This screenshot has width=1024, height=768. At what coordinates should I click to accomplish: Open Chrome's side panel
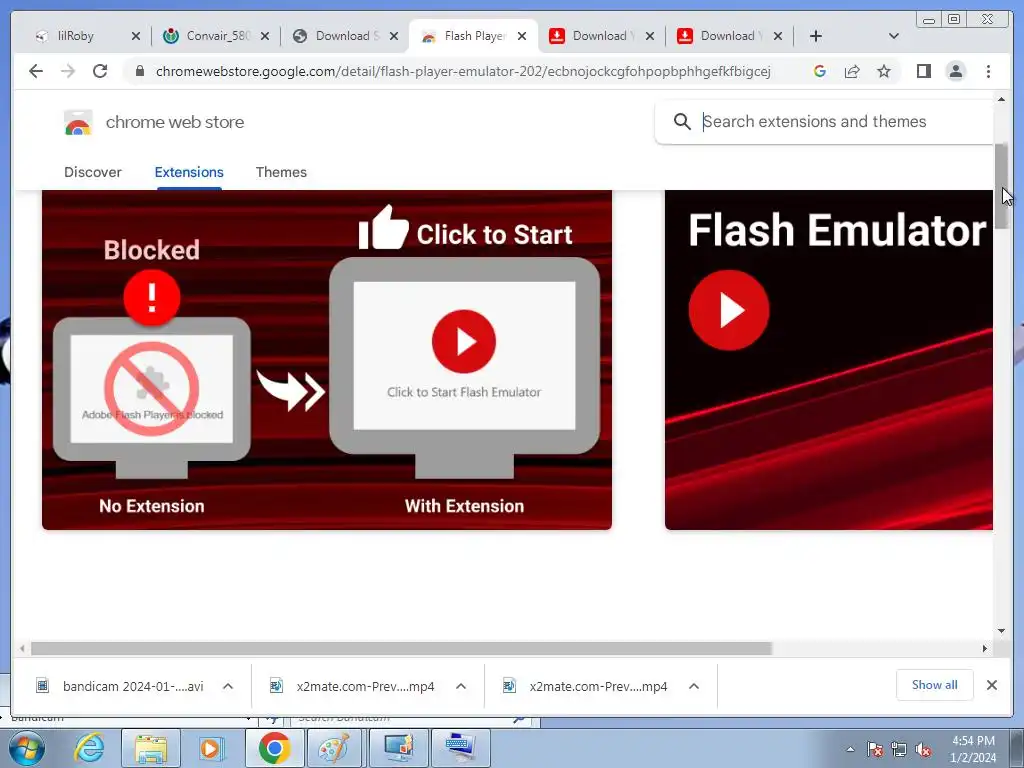[x=923, y=71]
